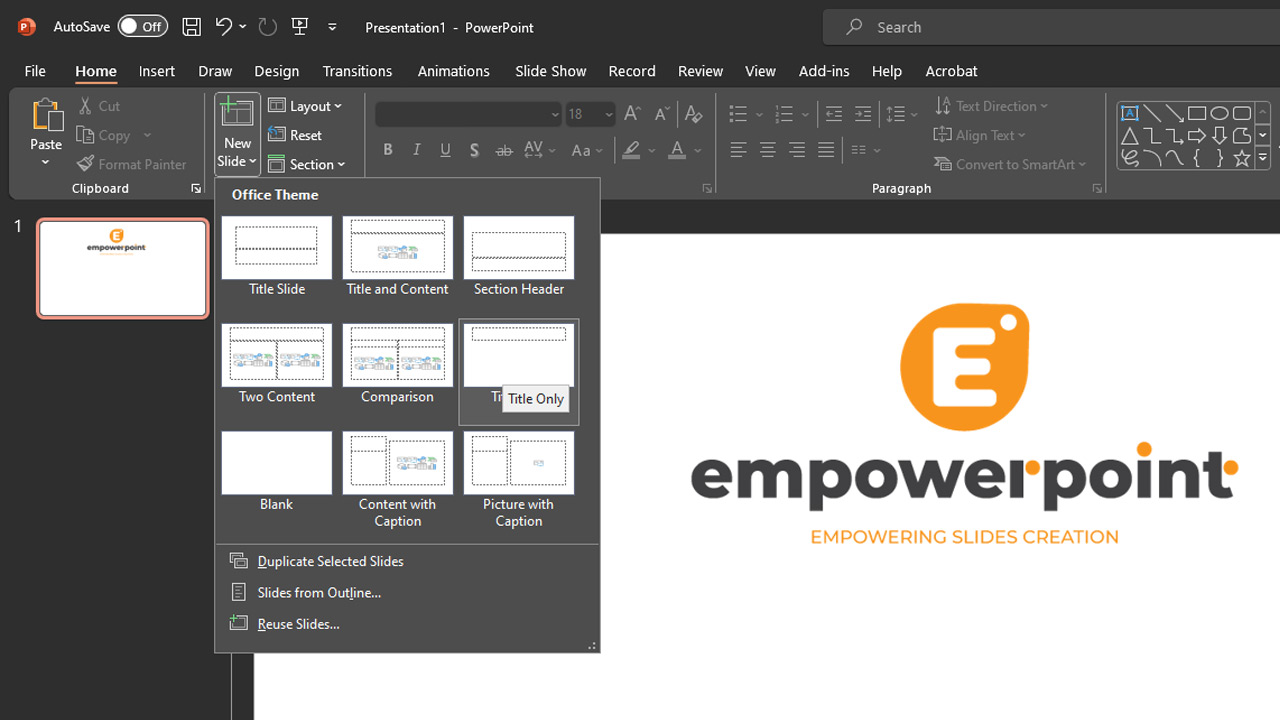The image size is (1280, 720).
Task: Open the font size dropdown
Action: (x=609, y=114)
